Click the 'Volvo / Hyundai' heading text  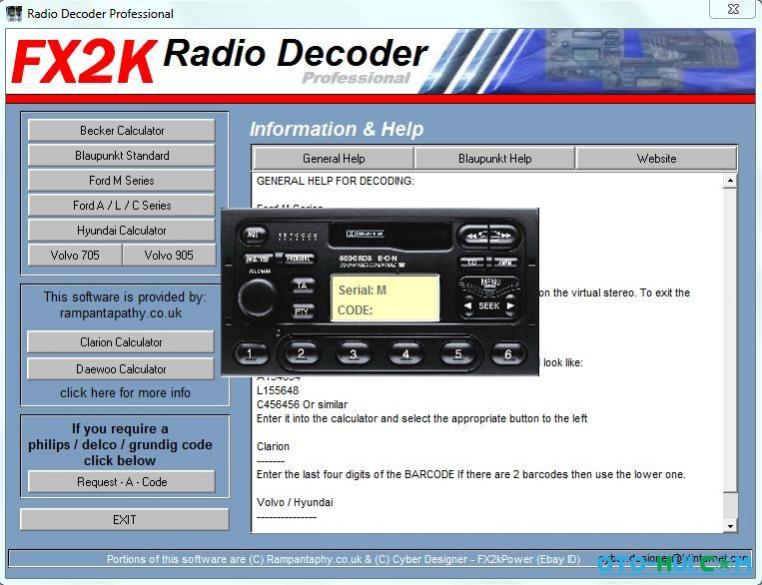click(295, 502)
